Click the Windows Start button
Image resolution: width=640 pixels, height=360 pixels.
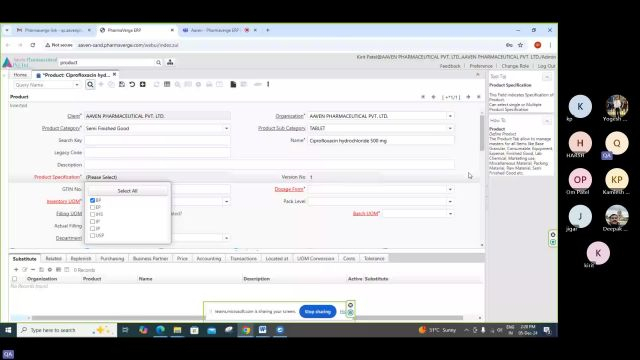click(x=8, y=330)
